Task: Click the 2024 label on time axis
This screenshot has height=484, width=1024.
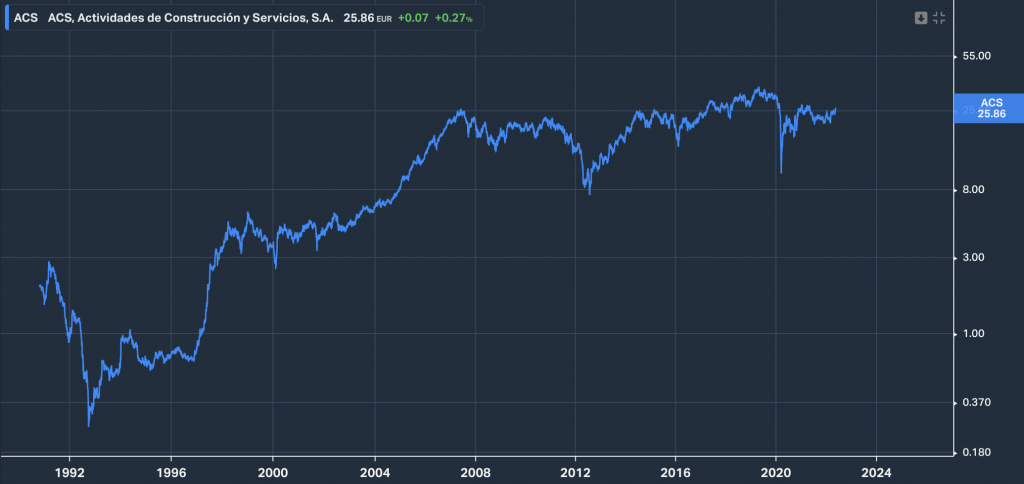Action: tap(877, 471)
